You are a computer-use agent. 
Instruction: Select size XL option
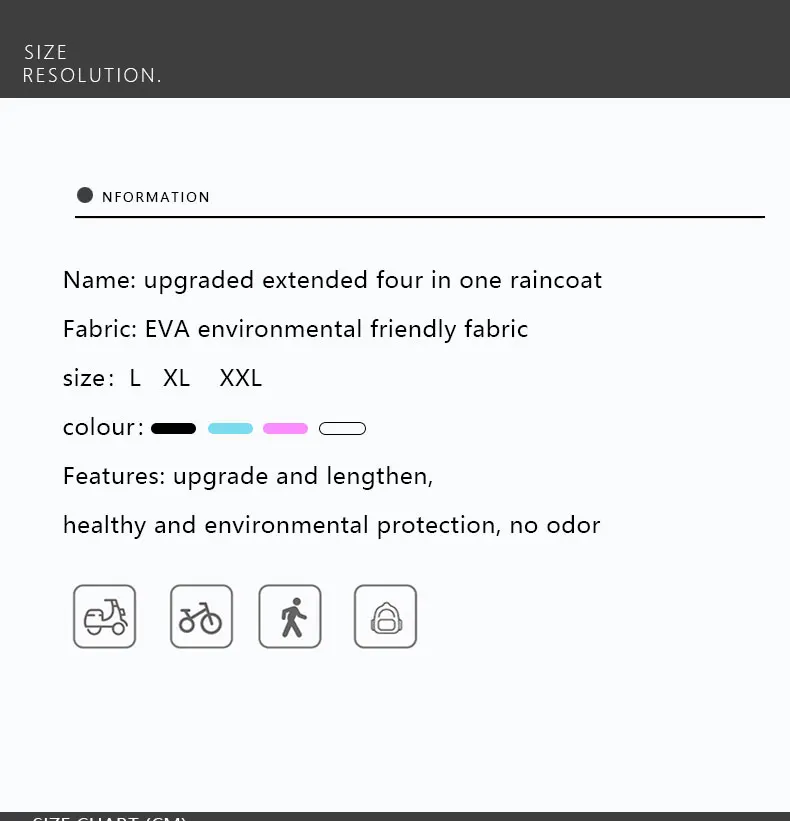pyautogui.click(x=177, y=378)
